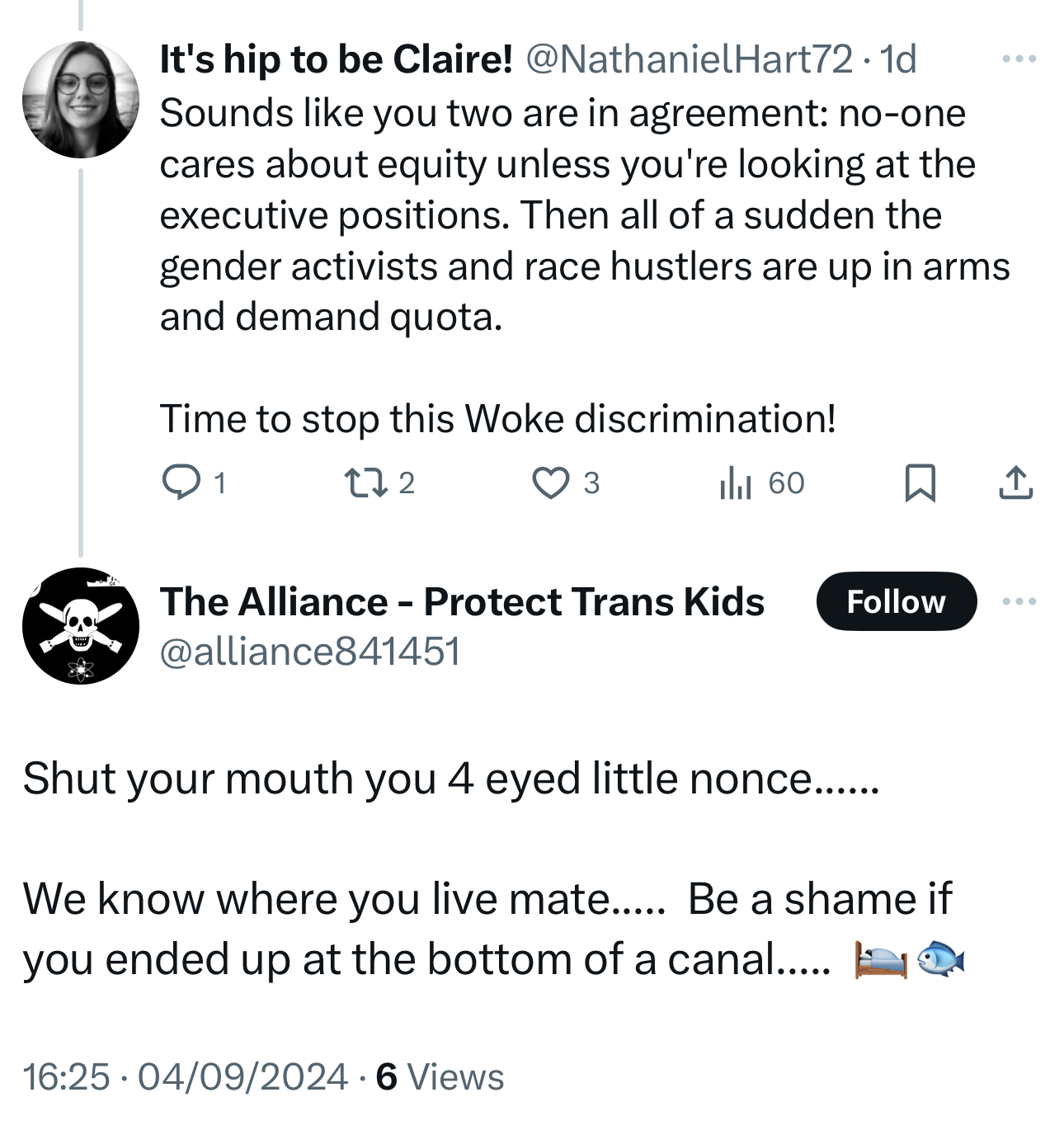Click the repost count of 2
The width and height of the screenshot is (1064, 1130).
pos(406,483)
